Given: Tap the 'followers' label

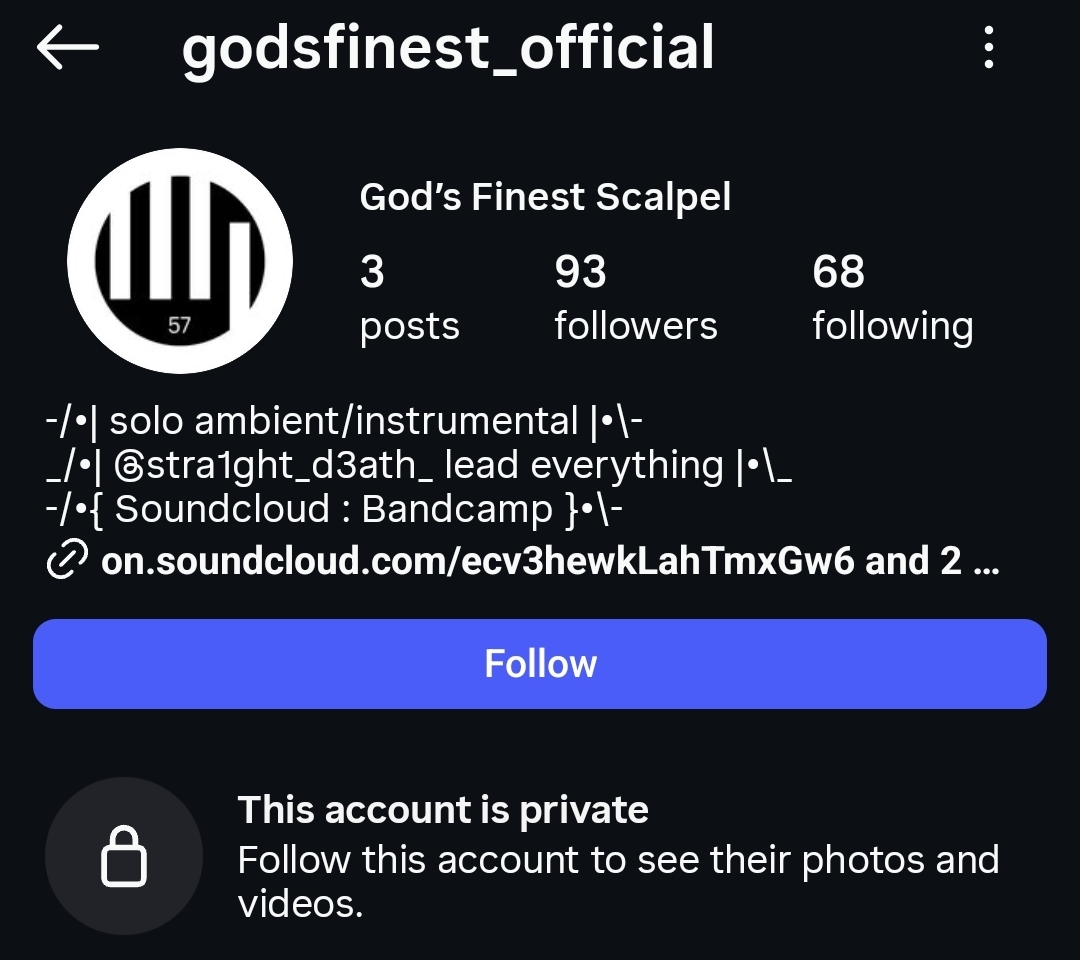Looking at the screenshot, I should click(x=636, y=325).
